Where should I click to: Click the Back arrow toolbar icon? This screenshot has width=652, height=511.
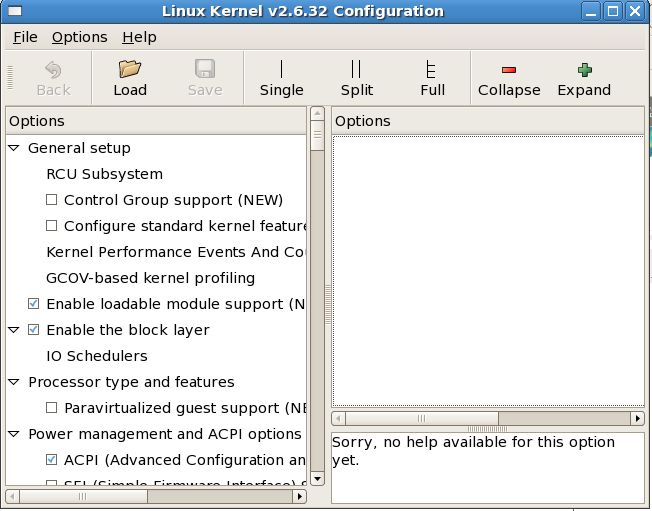53,70
